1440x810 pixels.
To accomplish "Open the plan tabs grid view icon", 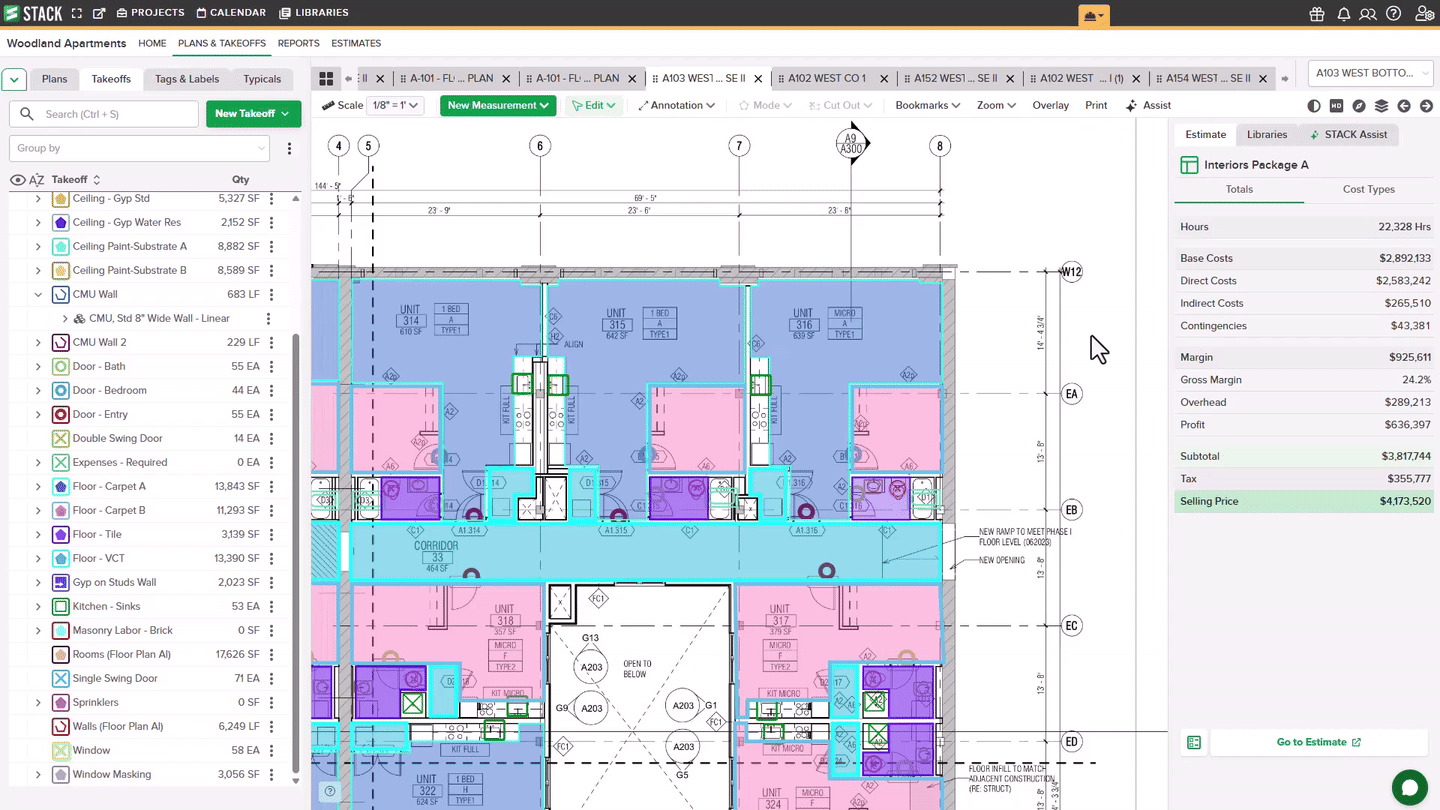I will pos(326,78).
